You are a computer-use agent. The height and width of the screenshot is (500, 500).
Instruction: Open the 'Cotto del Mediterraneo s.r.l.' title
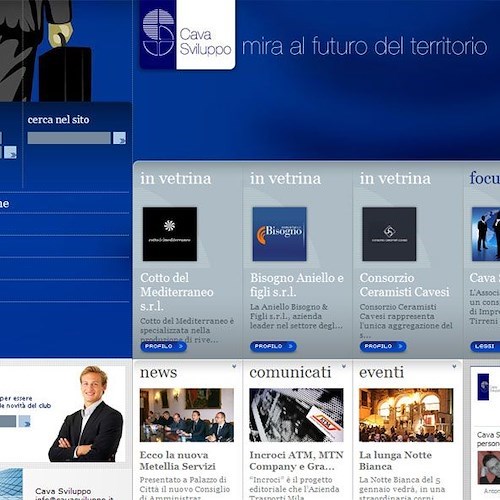177,292
